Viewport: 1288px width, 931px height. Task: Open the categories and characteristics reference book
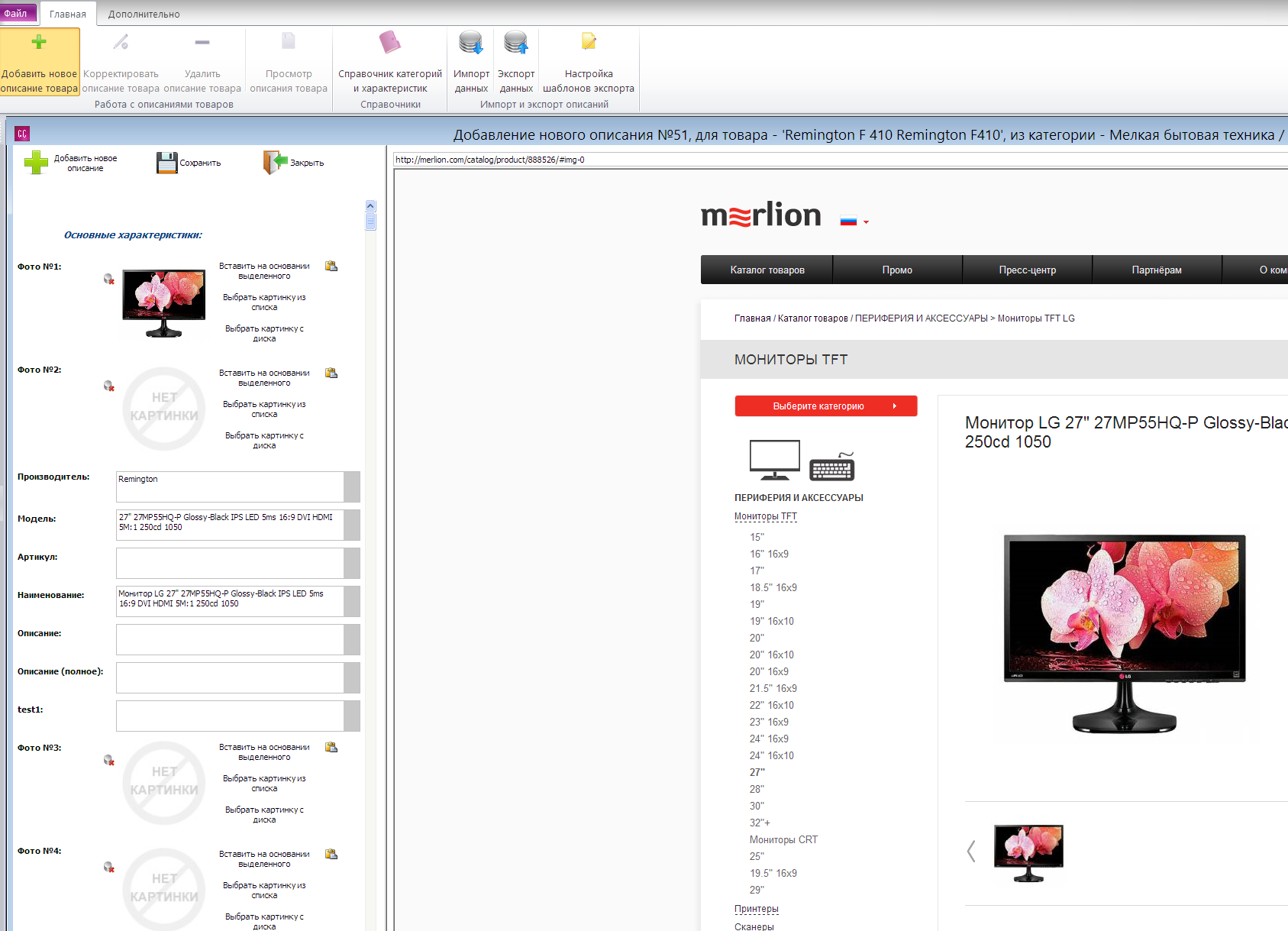pos(390,42)
